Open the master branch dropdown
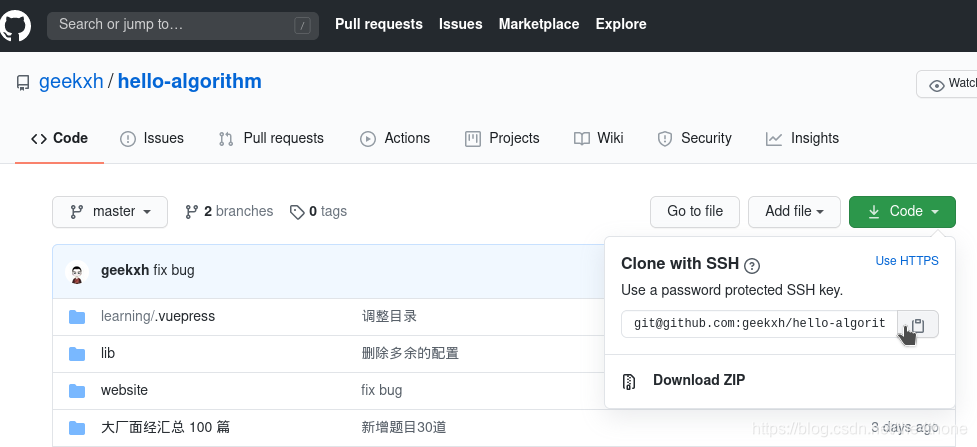The height and width of the screenshot is (447, 977). click(x=110, y=212)
